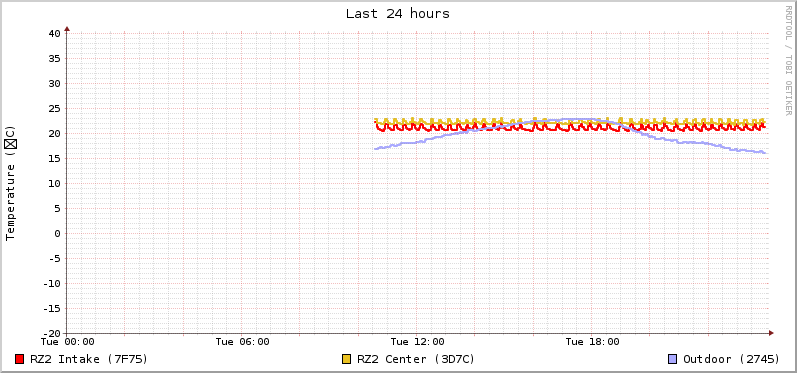Click the blue Outdoor legend swatch
Image resolution: width=797 pixels, height=373 pixels.
672,359
